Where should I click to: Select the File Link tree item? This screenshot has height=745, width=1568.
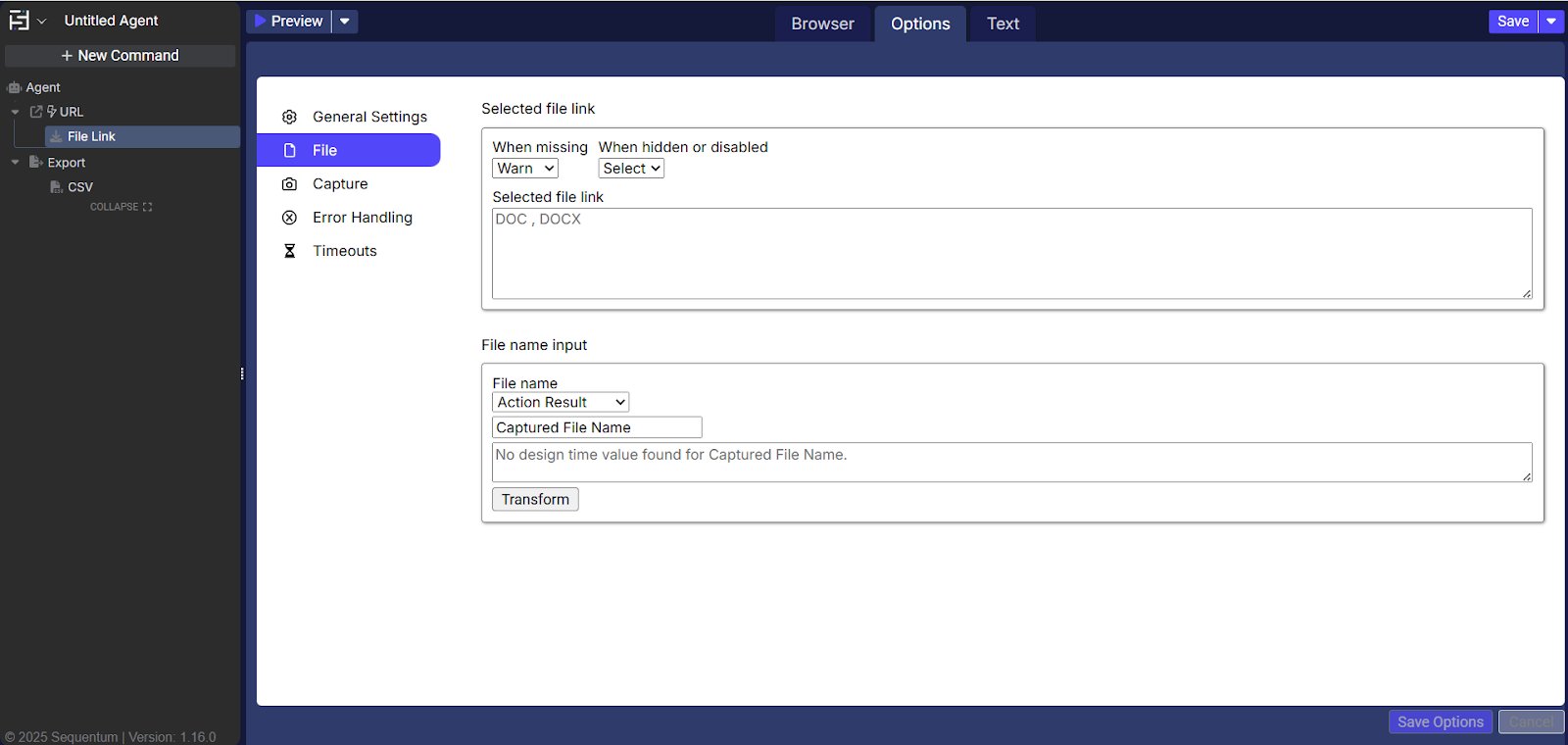point(142,136)
